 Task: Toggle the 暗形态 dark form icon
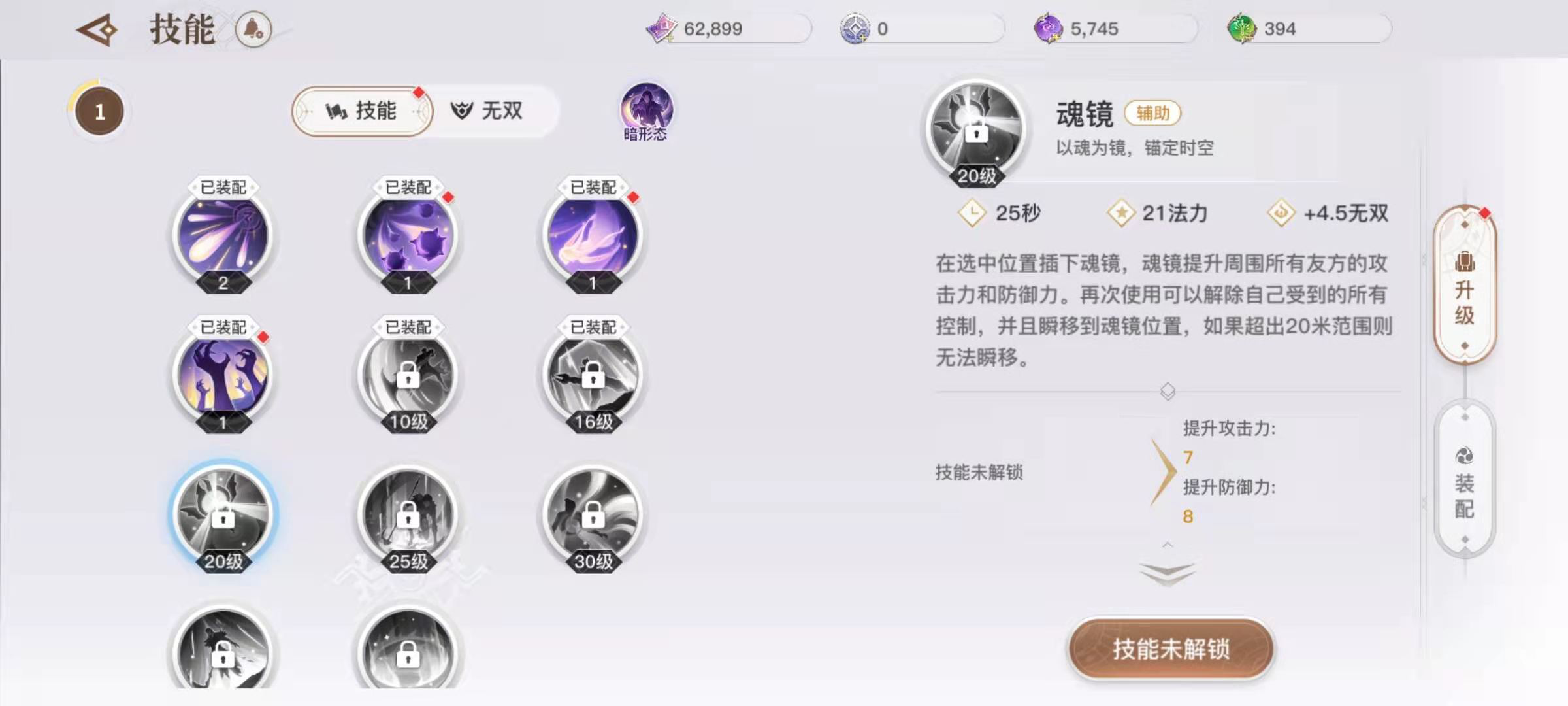(646, 111)
